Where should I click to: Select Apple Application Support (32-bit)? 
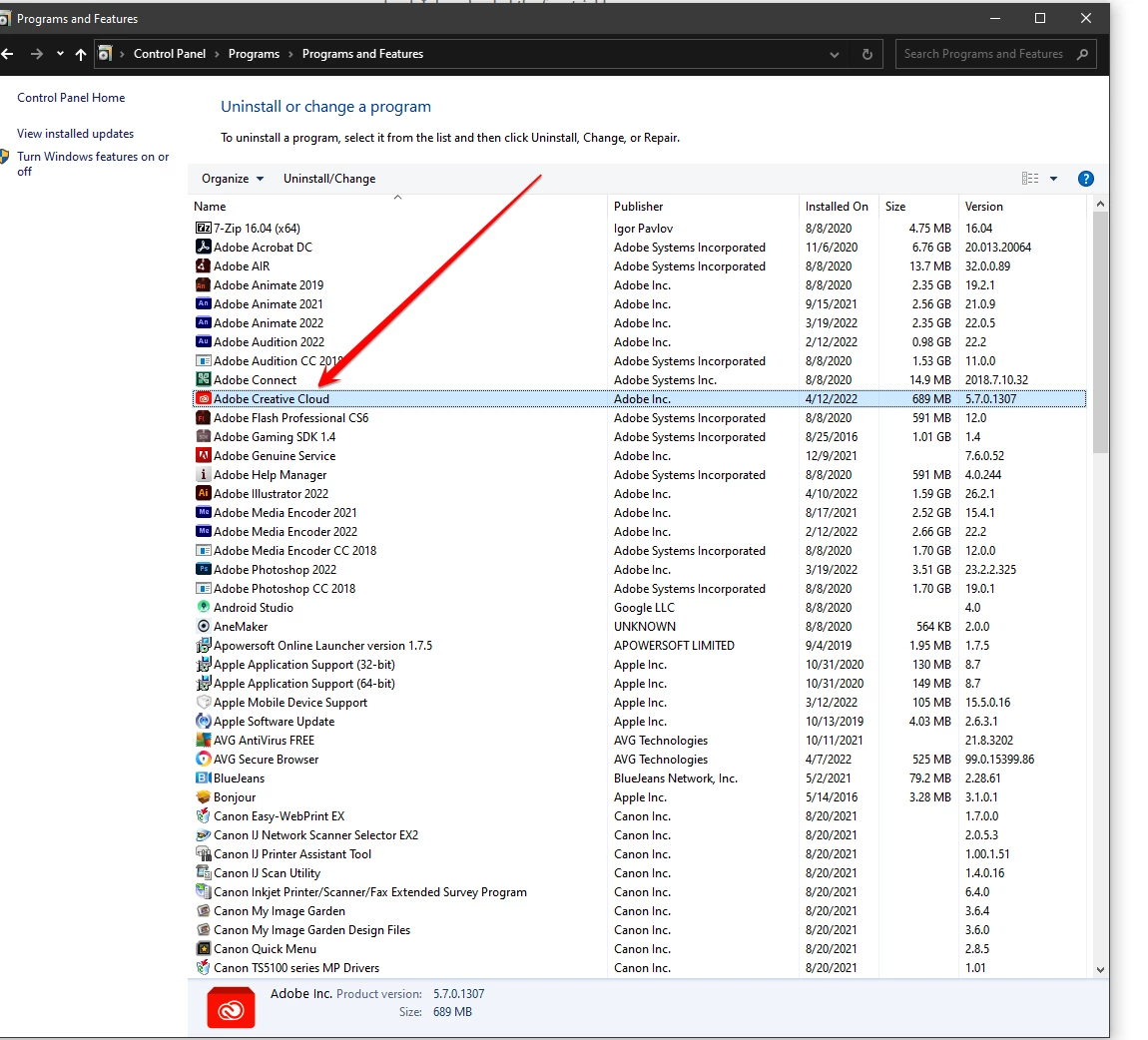tap(639, 665)
